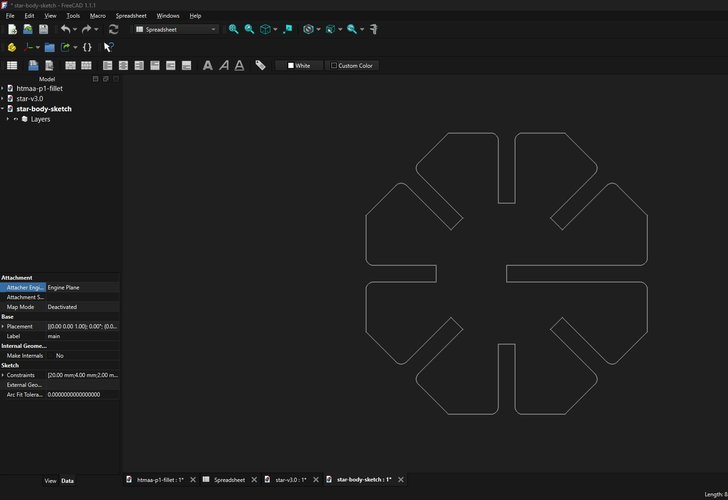728x500 pixels.
Task: Open the Redo history dropdown arrow
Action: click(x=96, y=29)
